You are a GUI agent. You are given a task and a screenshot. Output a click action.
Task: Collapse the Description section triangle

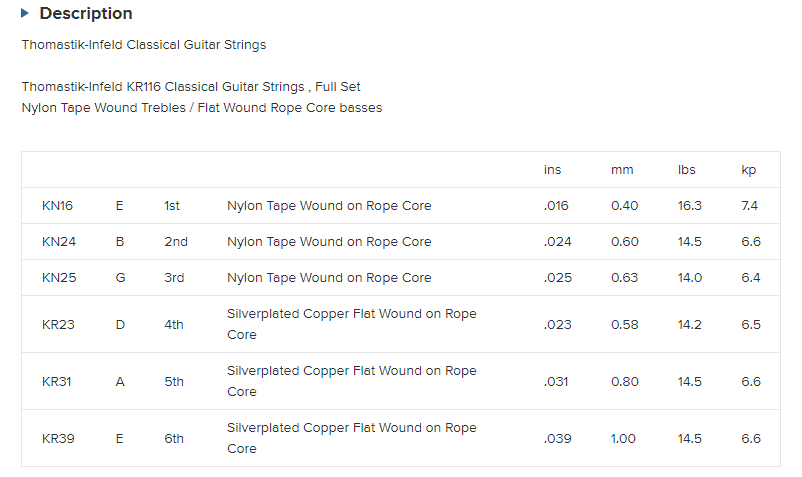click(25, 14)
